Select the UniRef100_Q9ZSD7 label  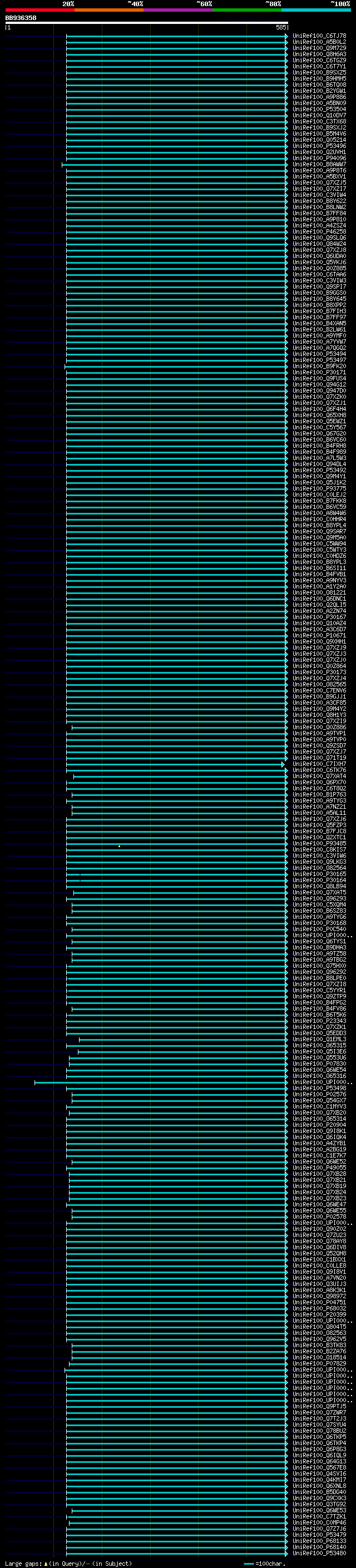[319, 746]
